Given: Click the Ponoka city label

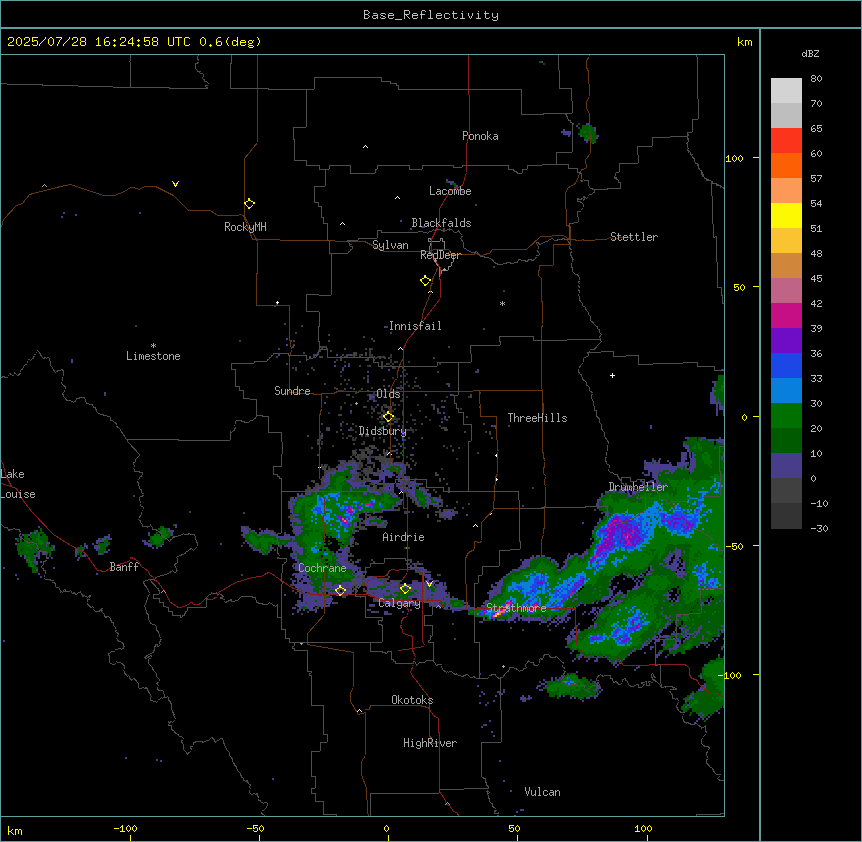Looking at the screenshot, I should coord(480,136).
